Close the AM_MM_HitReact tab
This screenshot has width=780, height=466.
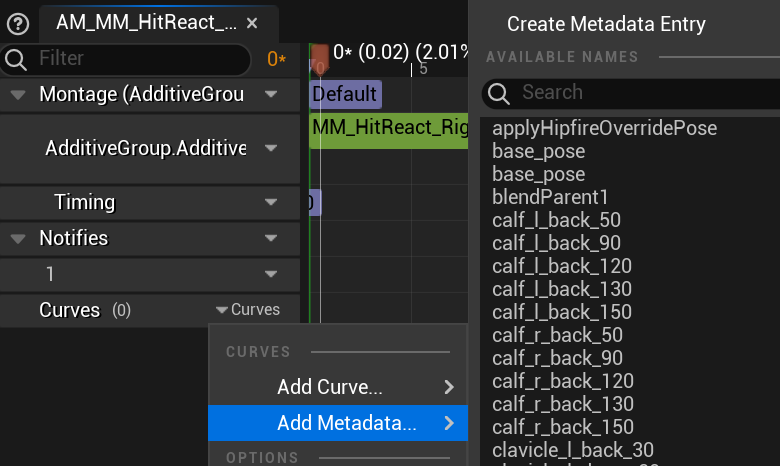tap(251, 22)
